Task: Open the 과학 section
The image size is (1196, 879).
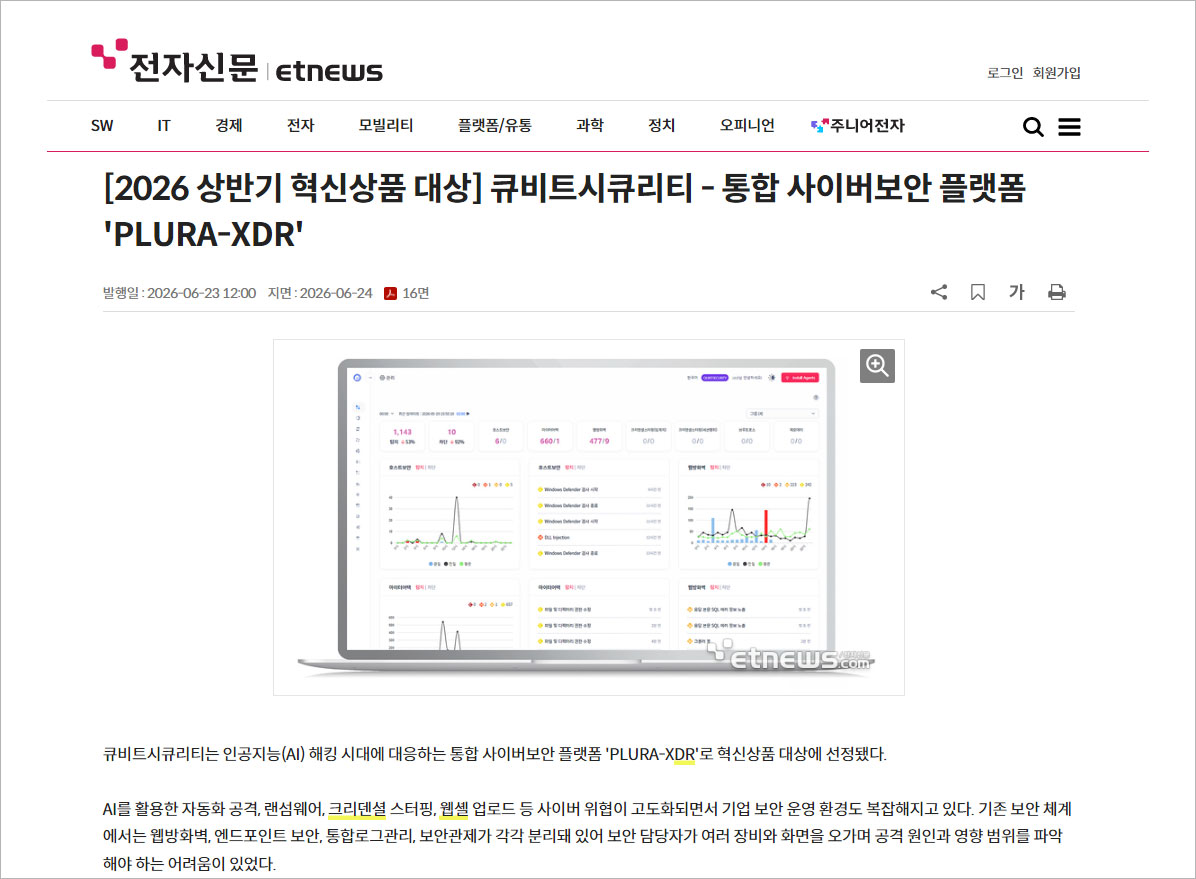Action: point(590,126)
